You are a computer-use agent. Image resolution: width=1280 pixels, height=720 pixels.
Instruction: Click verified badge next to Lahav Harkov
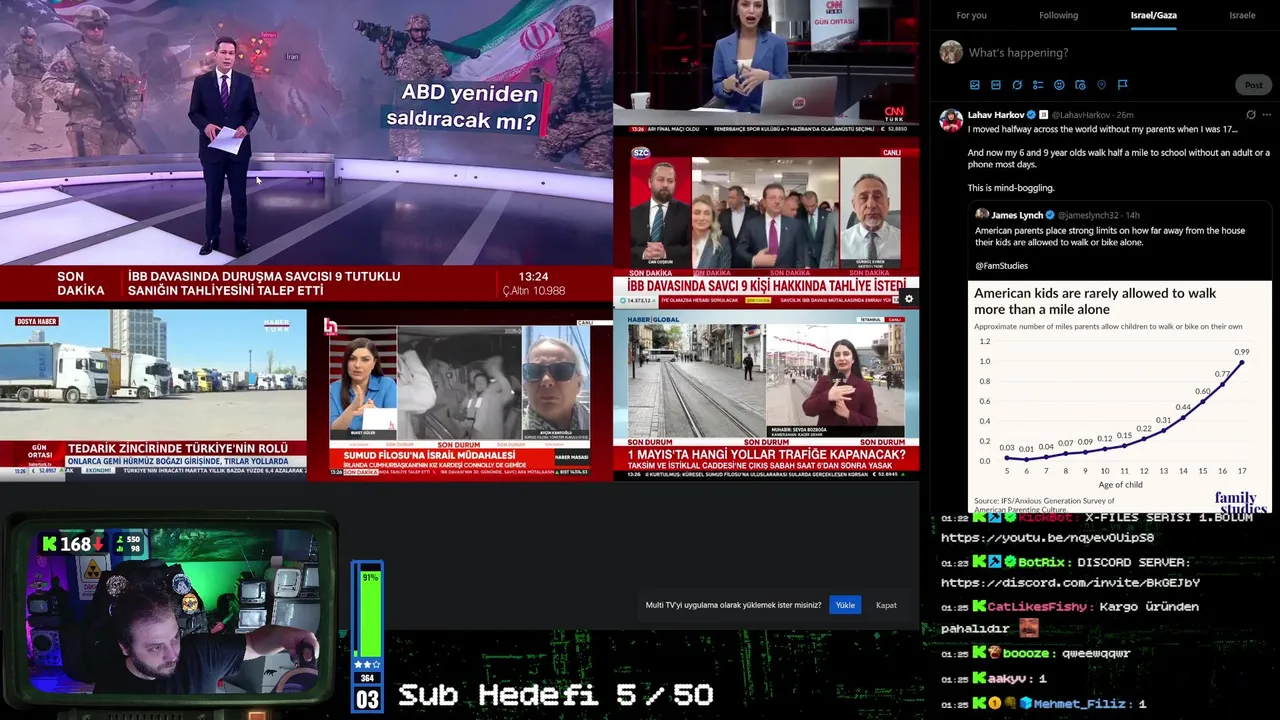(x=1031, y=115)
